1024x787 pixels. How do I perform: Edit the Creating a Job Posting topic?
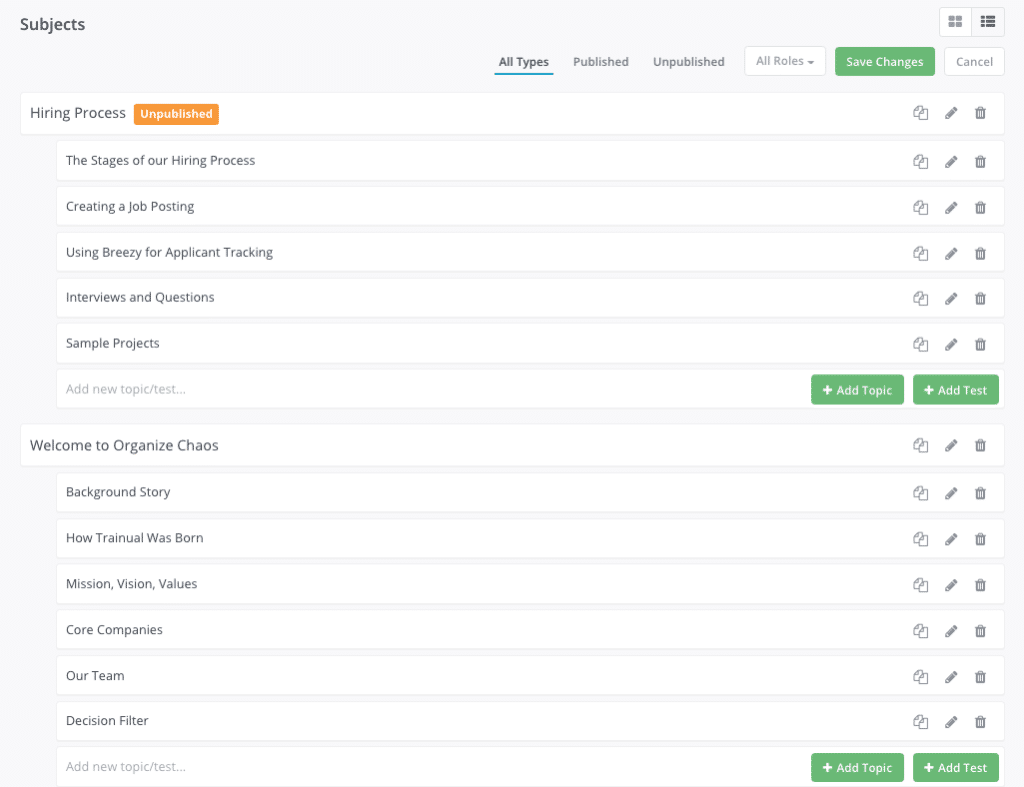pyautogui.click(x=950, y=207)
